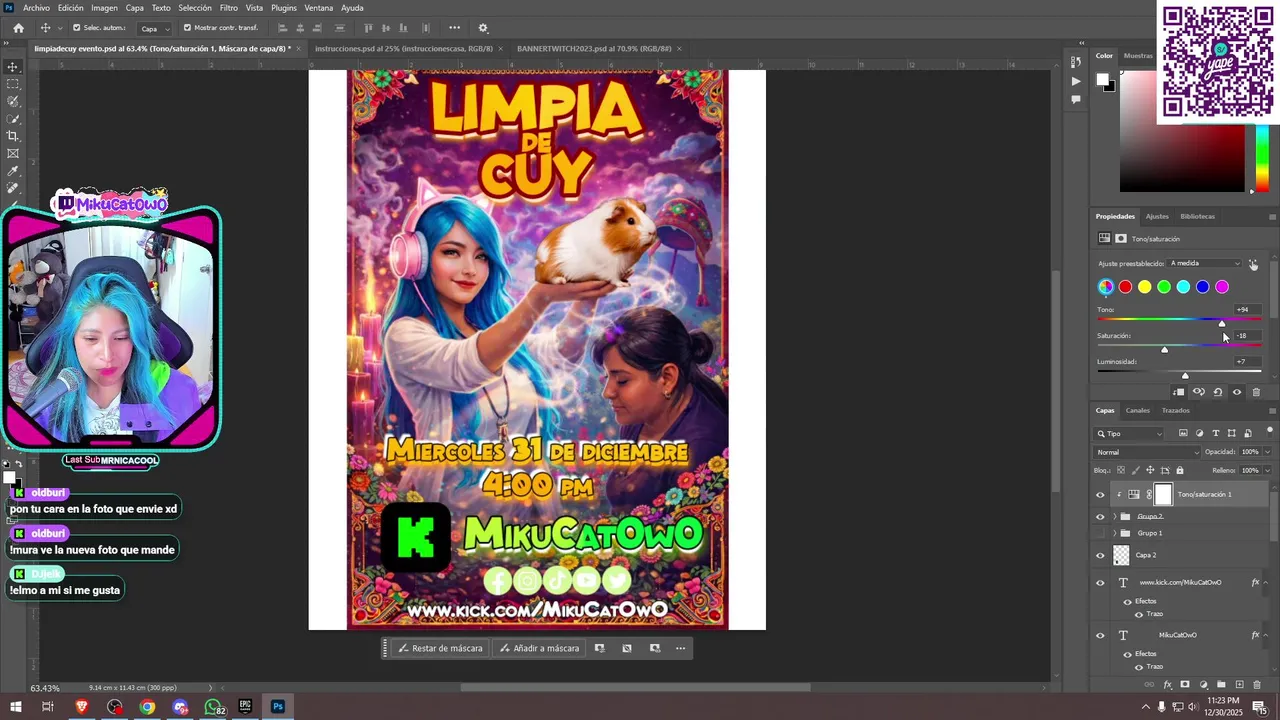Filter layers by text type
The image size is (1280, 720).
coord(1216,433)
